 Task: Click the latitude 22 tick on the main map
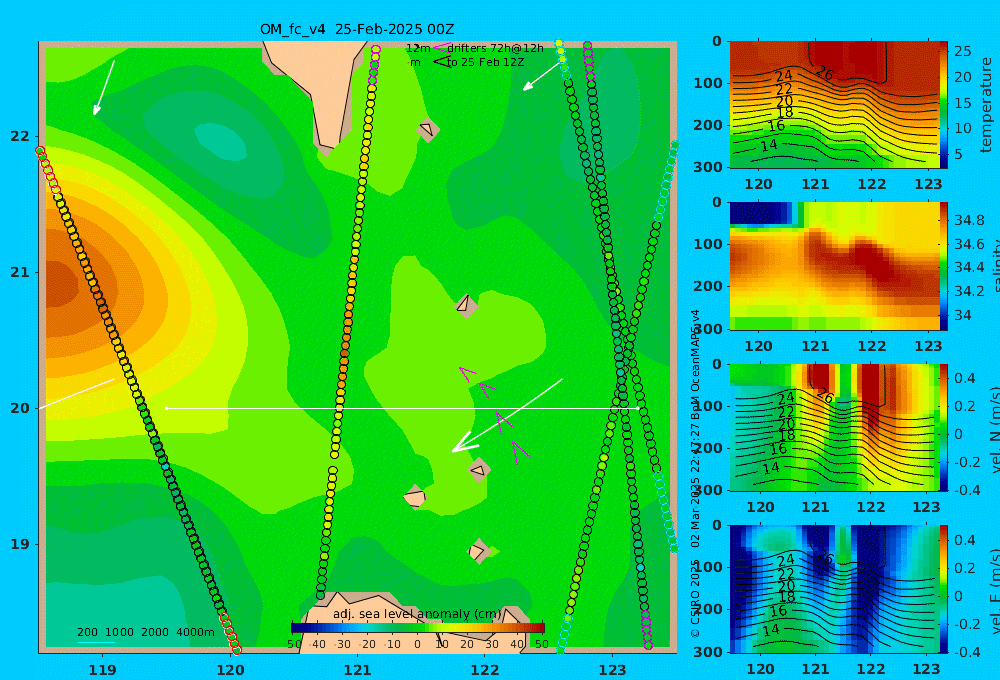[20, 136]
